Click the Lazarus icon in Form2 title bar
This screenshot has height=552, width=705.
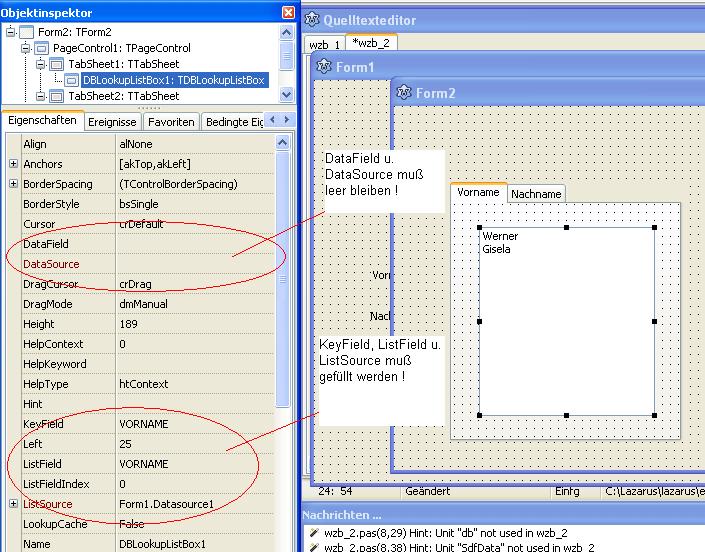click(404, 93)
